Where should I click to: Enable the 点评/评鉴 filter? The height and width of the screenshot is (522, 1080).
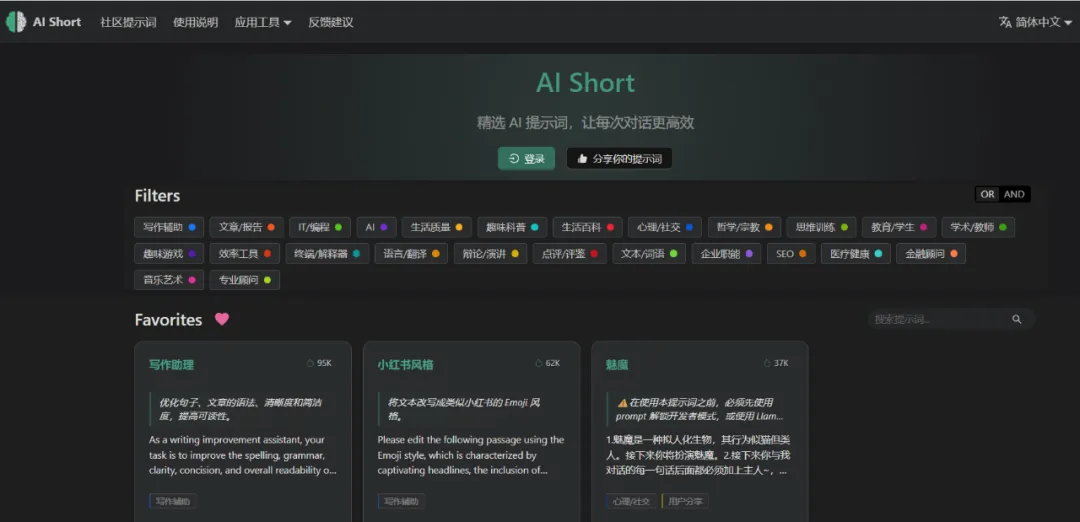570,253
